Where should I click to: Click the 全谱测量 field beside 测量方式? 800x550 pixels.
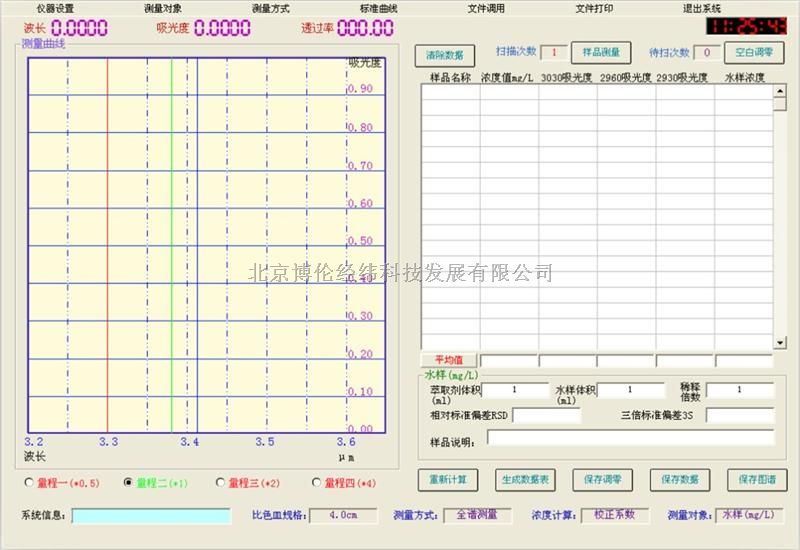[x=477, y=515]
